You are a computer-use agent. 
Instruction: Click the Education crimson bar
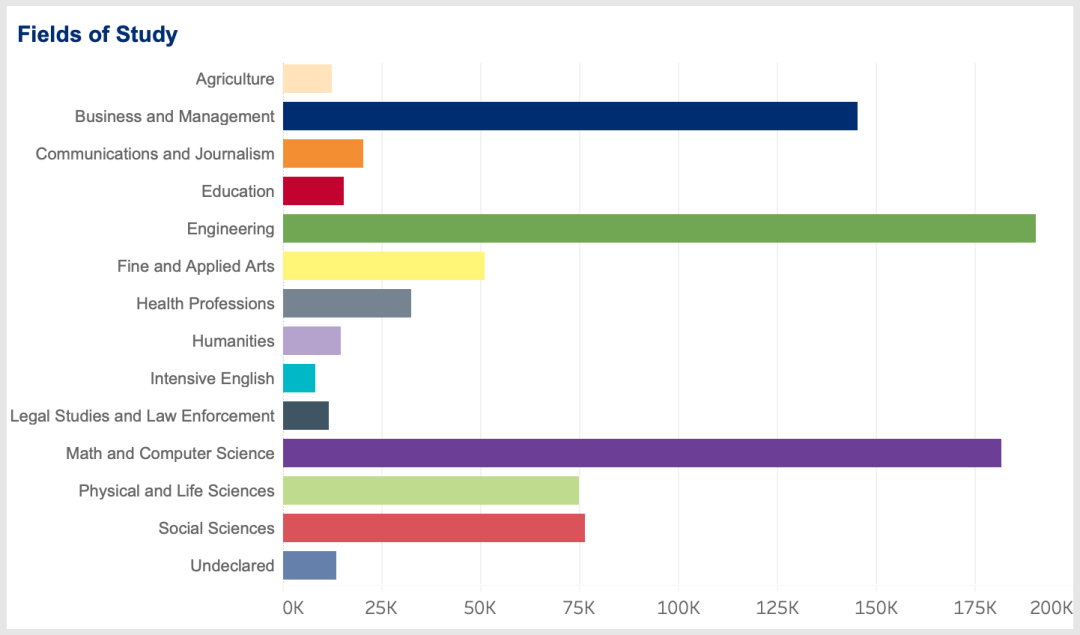(313, 191)
